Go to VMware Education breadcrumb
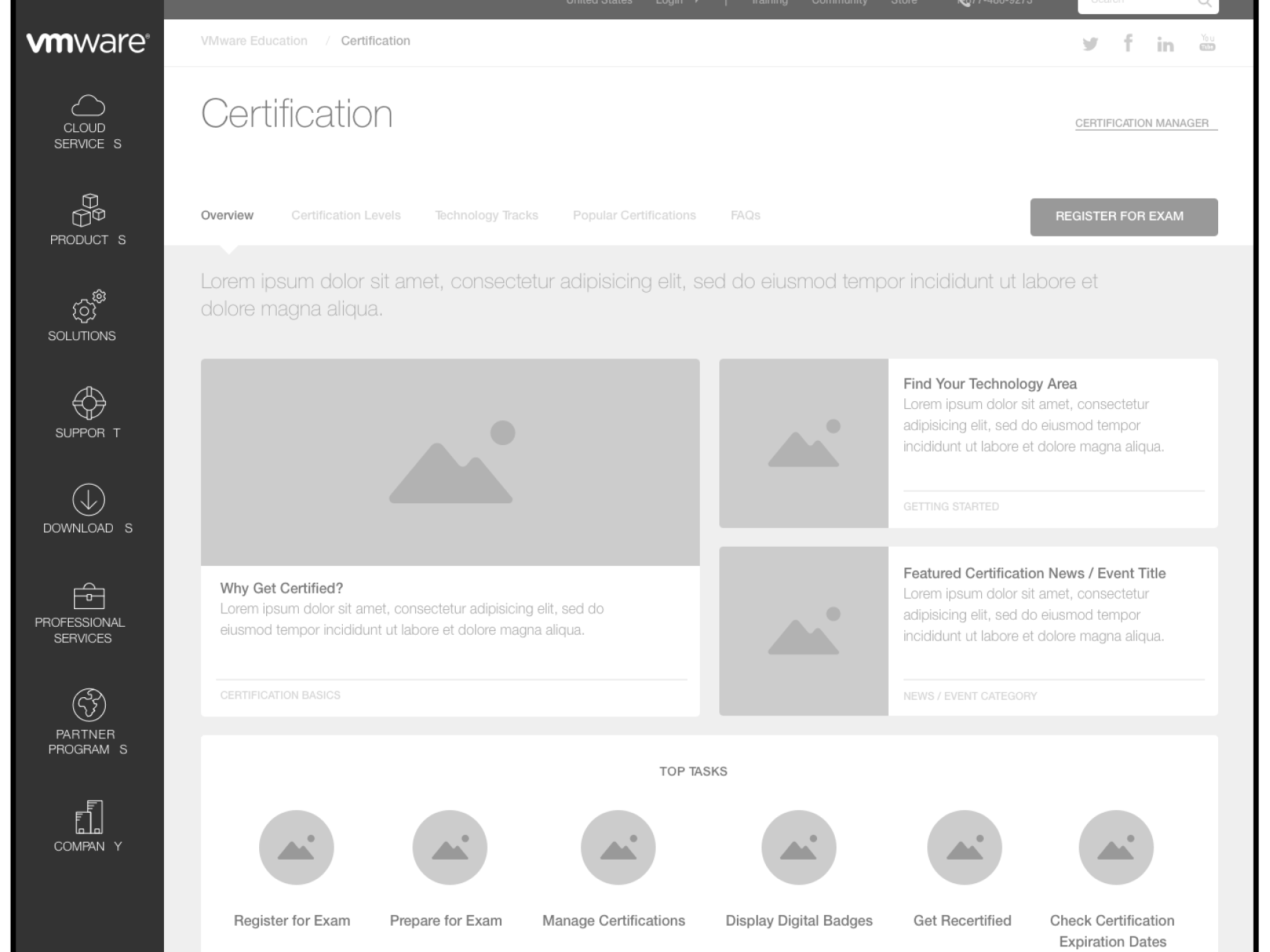Image resolution: width=1270 pixels, height=952 pixels. coord(254,40)
